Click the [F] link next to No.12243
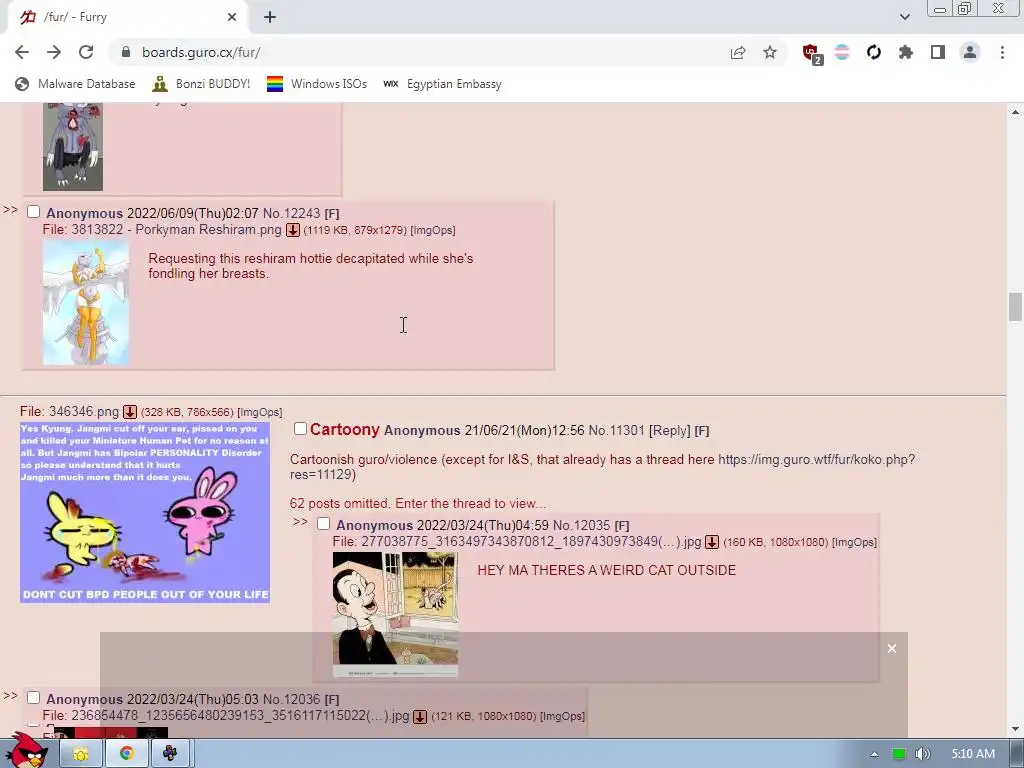 click(332, 214)
